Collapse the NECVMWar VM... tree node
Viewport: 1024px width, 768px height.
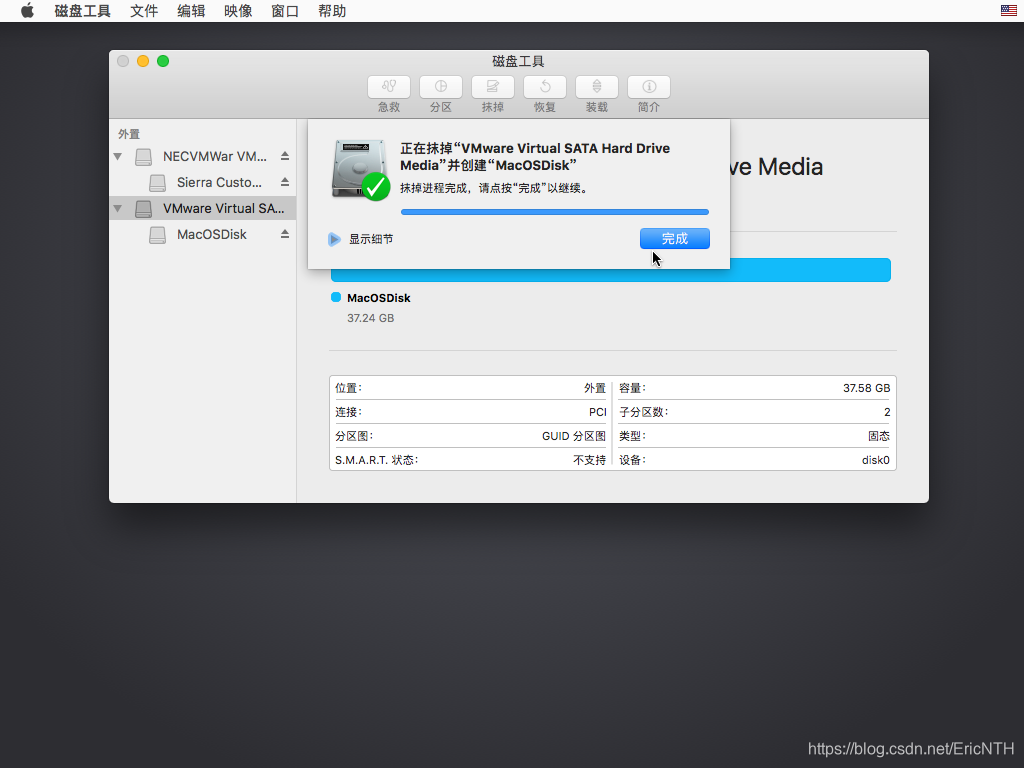tap(118, 157)
